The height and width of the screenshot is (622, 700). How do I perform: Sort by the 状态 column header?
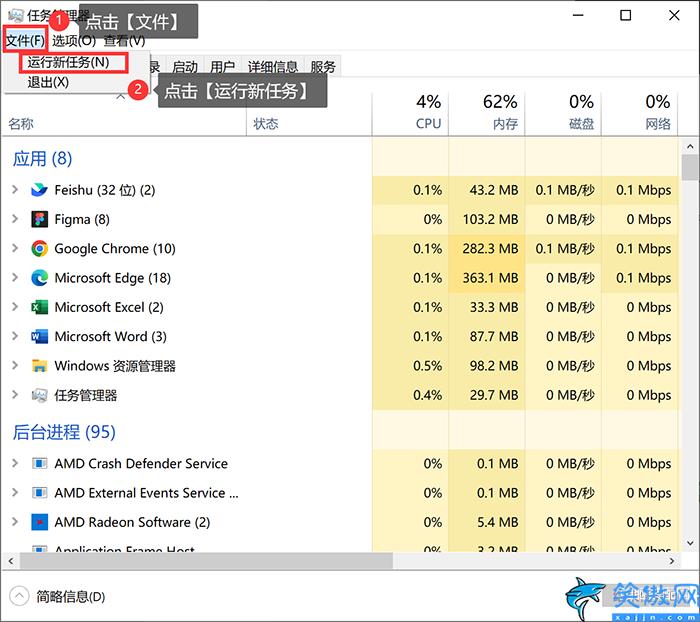[x=266, y=124]
